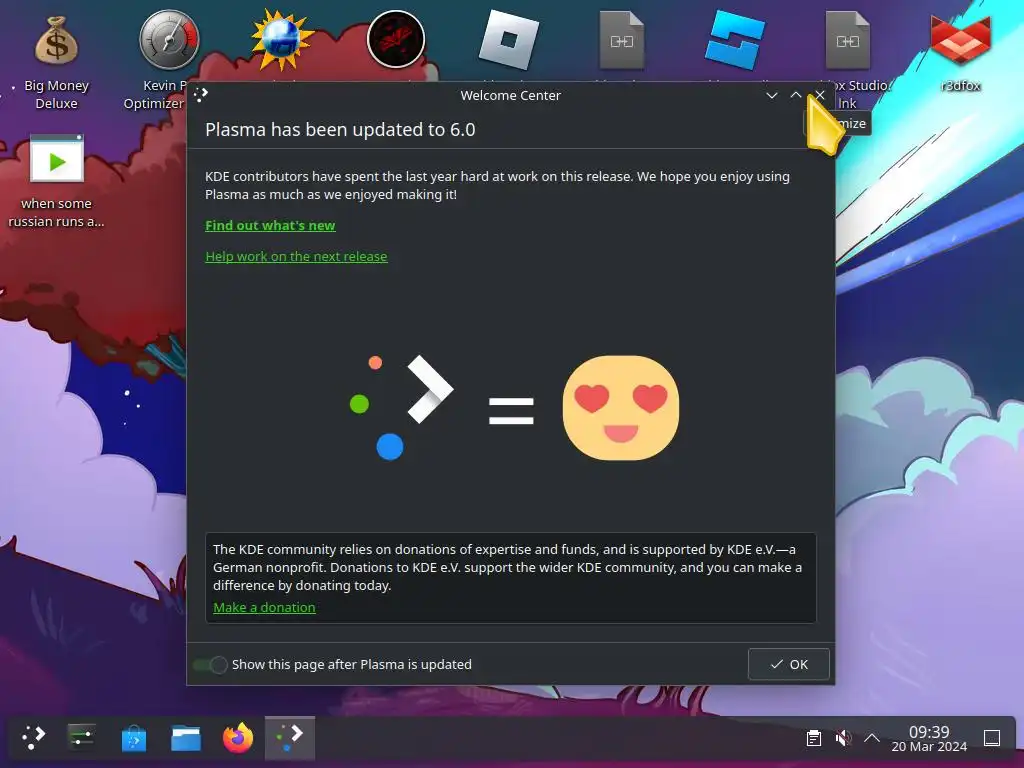Click the 'Make a donation' link
Image resolution: width=1024 pixels, height=768 pixels.
(x=264, y=607)
